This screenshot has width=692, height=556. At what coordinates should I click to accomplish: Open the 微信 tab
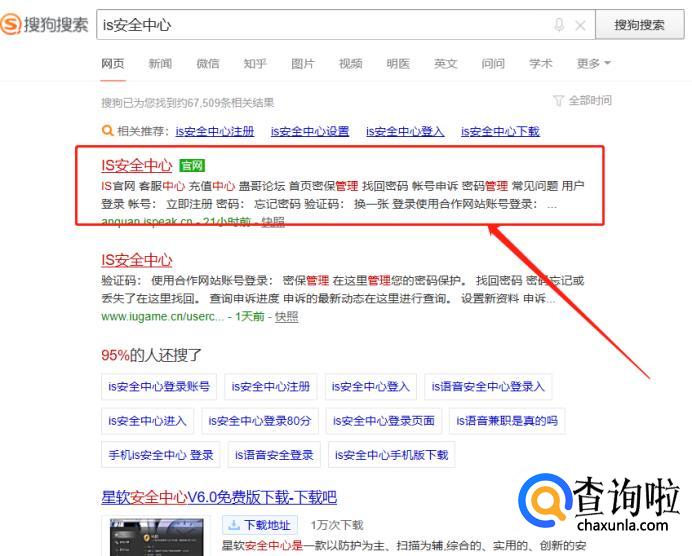pyautogui.click(x=208, y=64)
